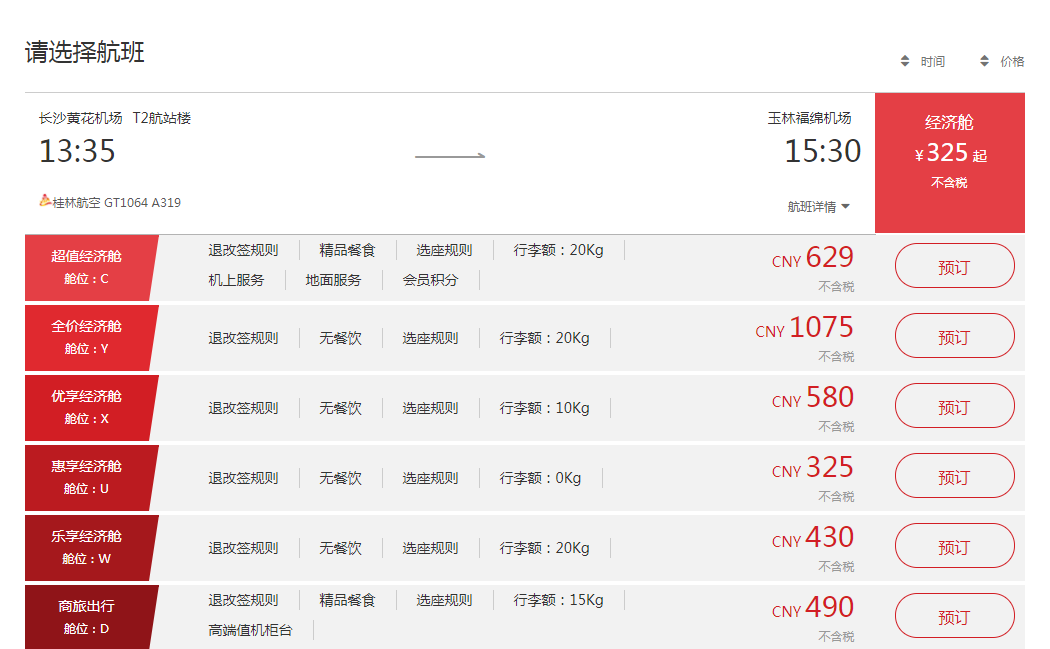The width and height of the screenshot is (1050, 649).
Task: Open 退改签规则 for 超值经济舱
Action: pyautogui.click(x=243, y=250)
